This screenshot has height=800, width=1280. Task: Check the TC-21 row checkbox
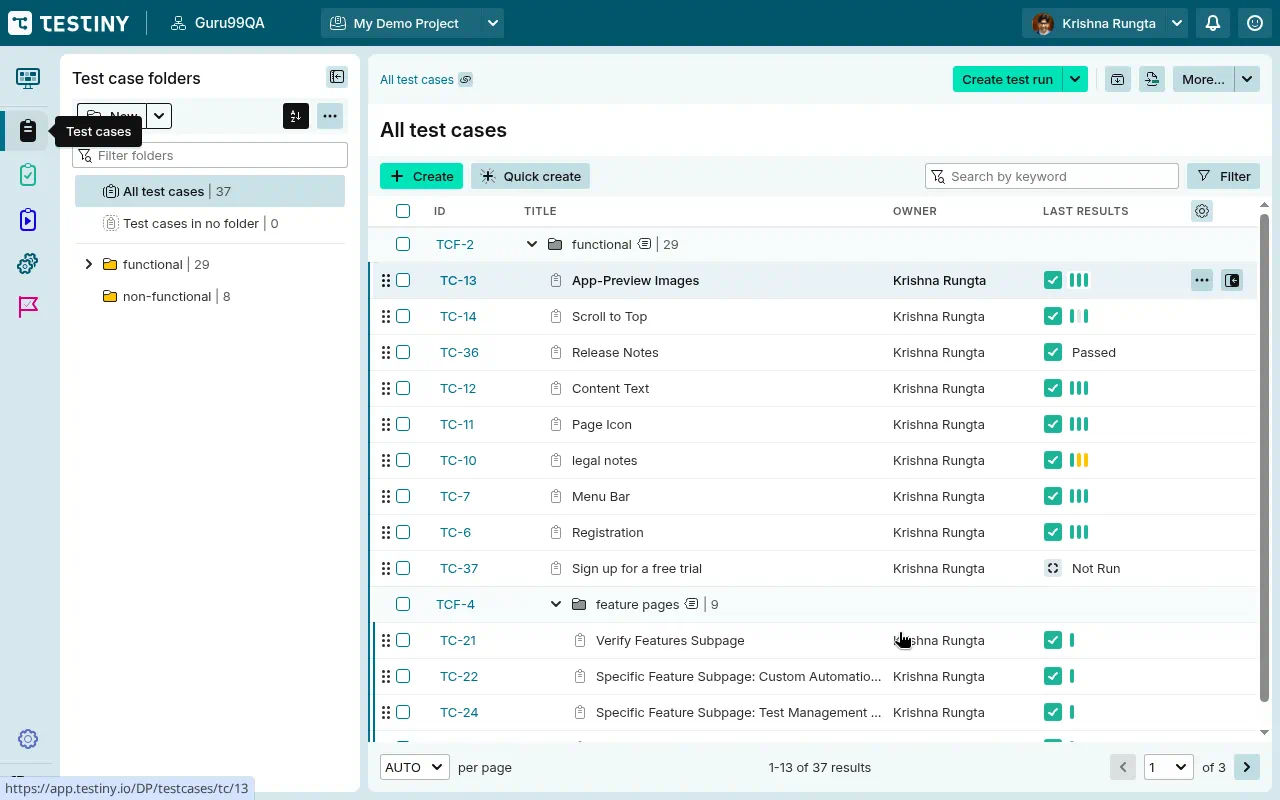pos(403,640)
